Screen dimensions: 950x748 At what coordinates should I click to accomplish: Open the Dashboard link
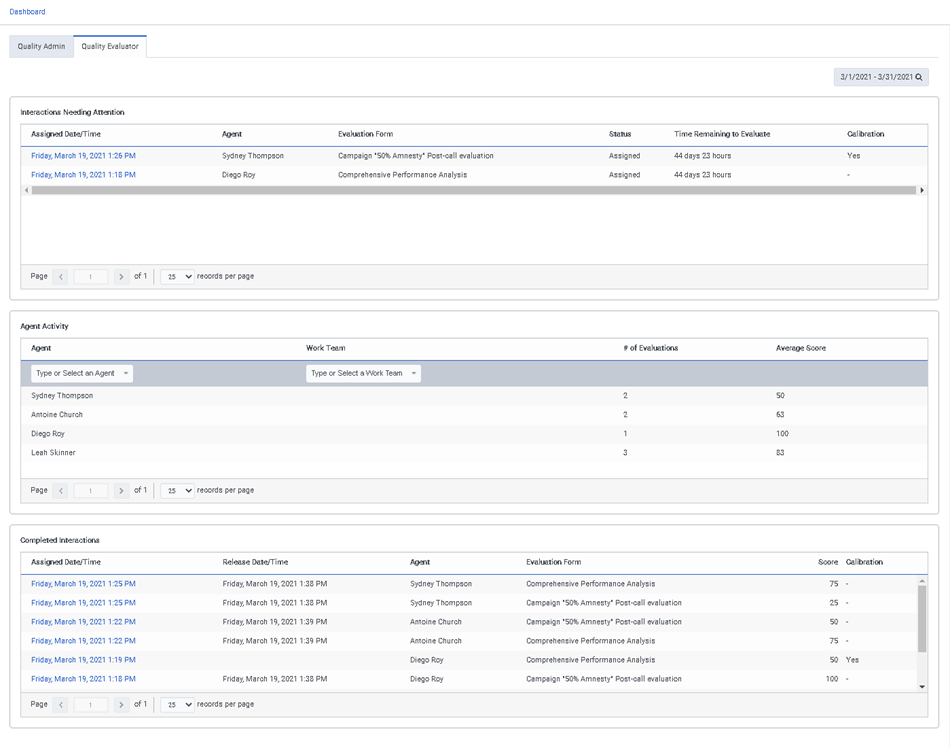[27, 11]
